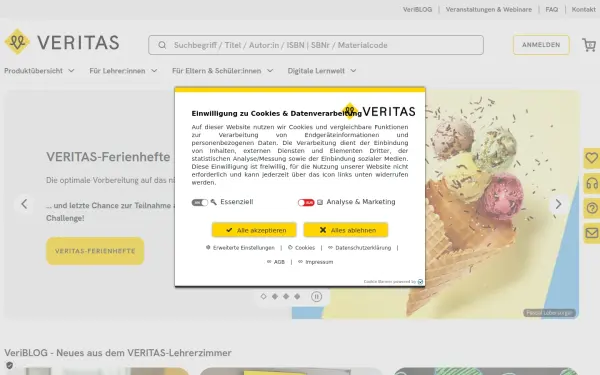
Task: Select the second carousel indicator dot
Action: [275, 297]
